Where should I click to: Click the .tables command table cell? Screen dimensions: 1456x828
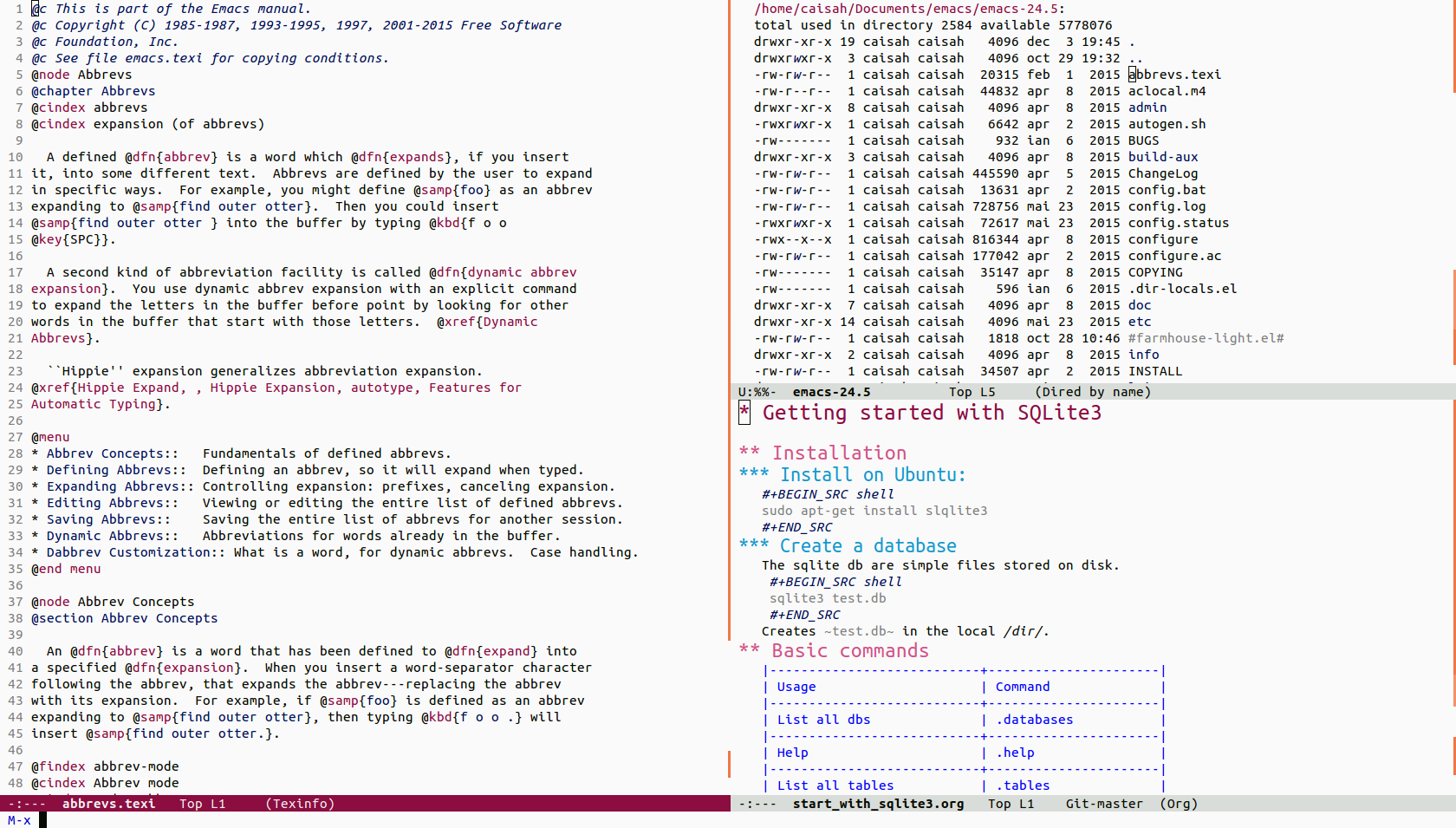click(1023, 786)
